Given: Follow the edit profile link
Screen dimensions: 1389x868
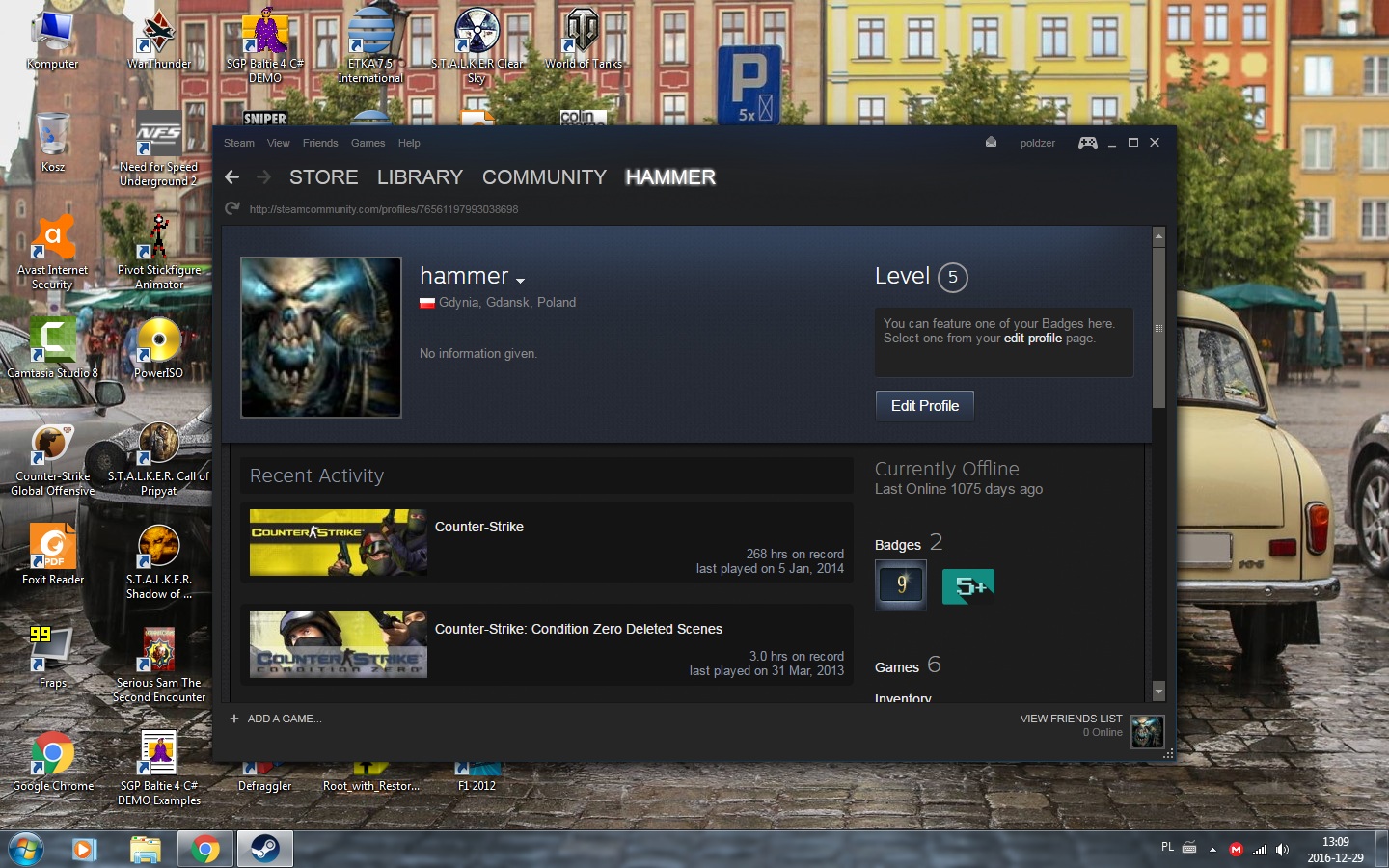Looking at the screenshot, I should click(1033, 339).
